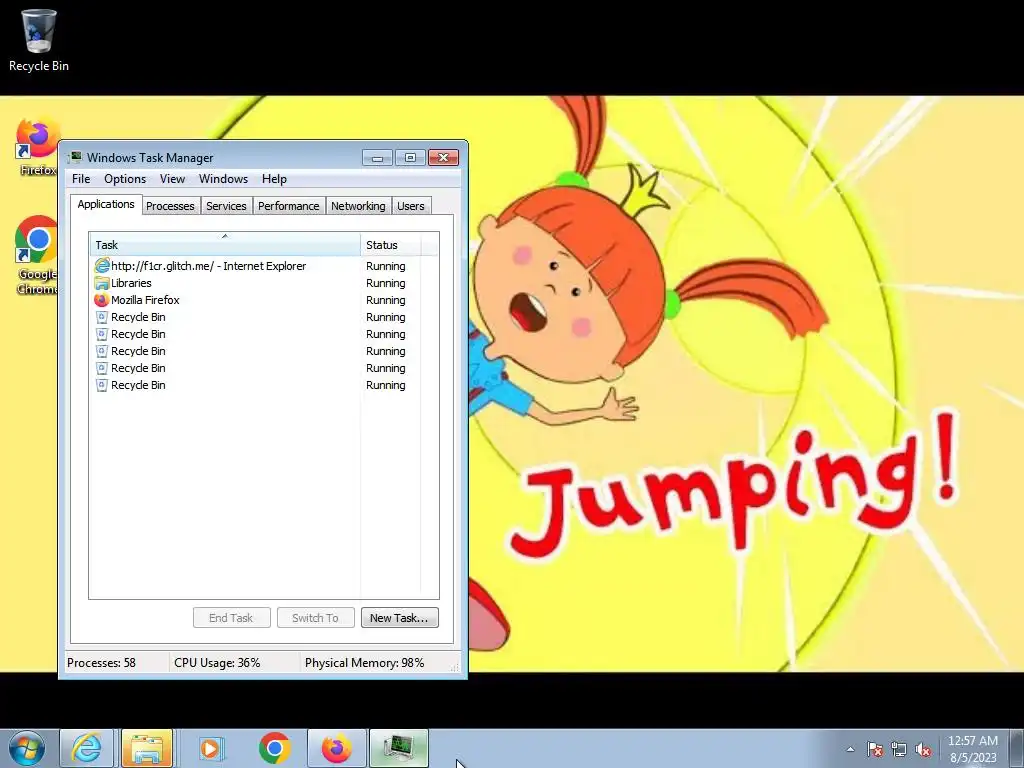Click the New Task... button
Image resolution: width=1024 pixels, height=768 pixels.
(399, 618)
